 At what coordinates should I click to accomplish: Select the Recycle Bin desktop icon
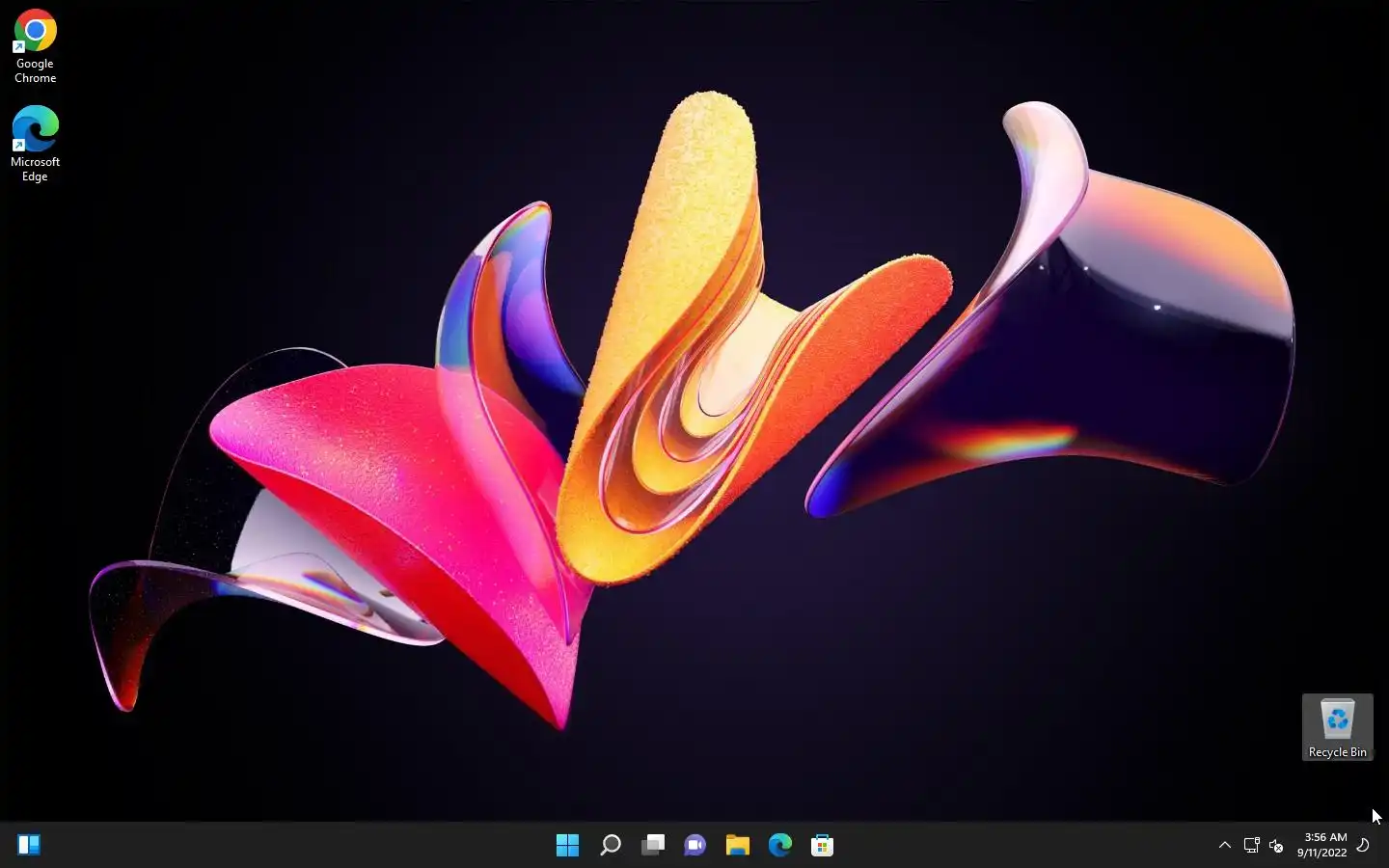pyautogui.click(x=1337, y=727)
